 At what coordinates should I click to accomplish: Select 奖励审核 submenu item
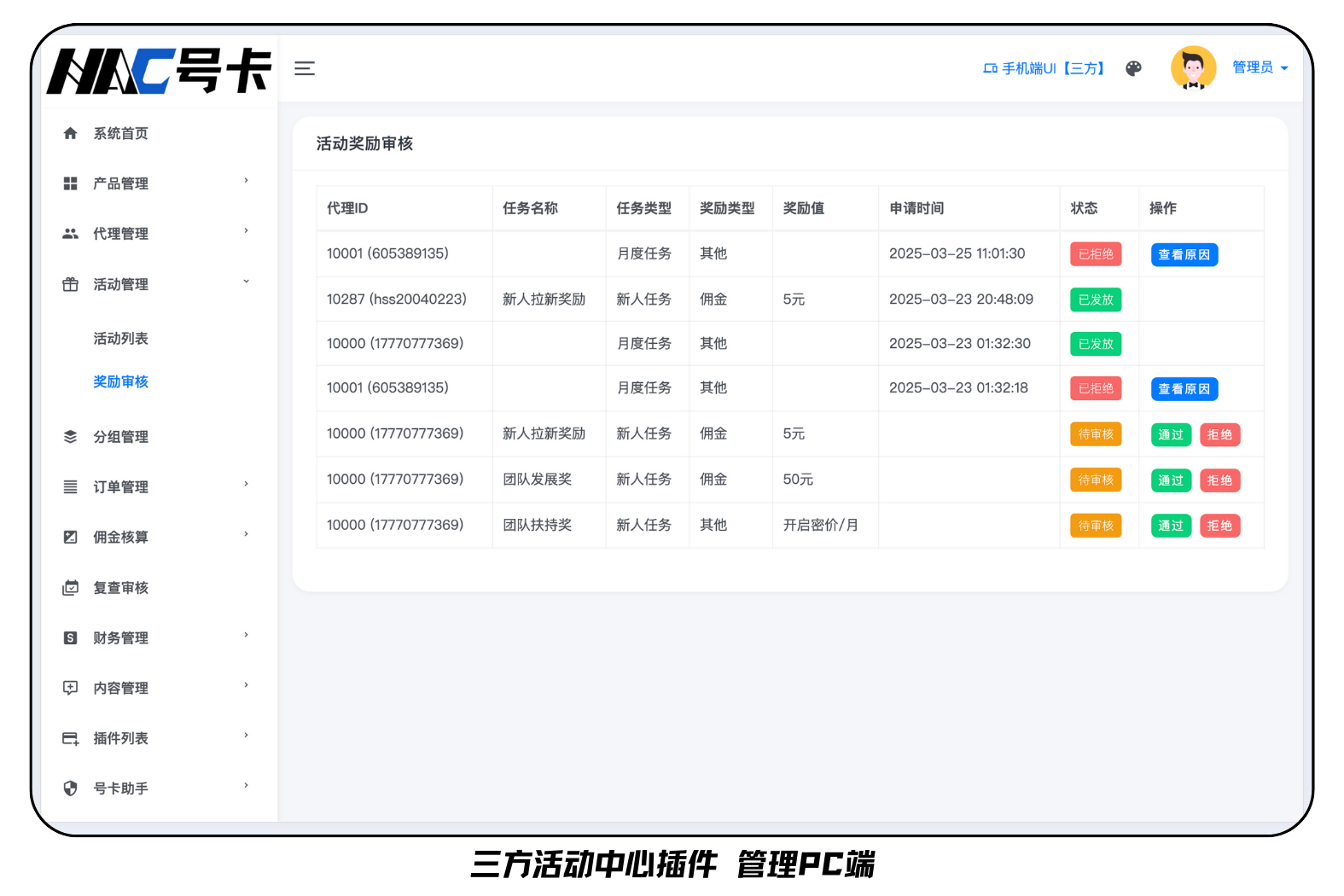click(x=121, y=381)
